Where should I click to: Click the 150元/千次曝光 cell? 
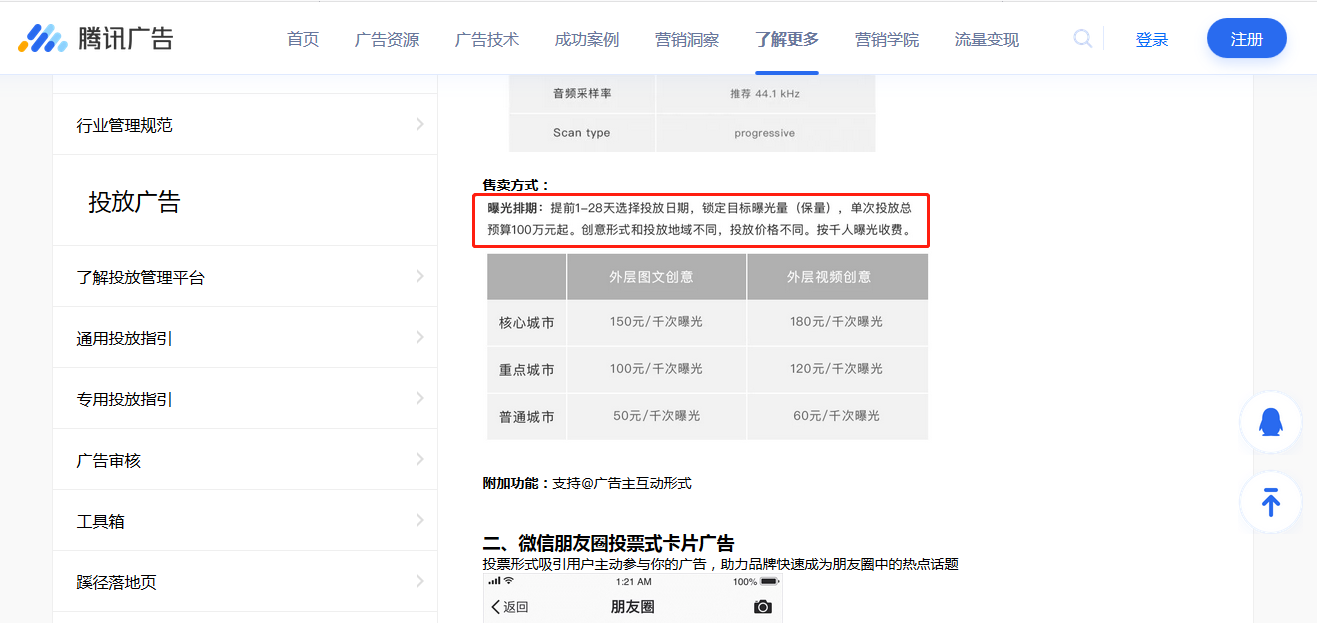(656, 321)
